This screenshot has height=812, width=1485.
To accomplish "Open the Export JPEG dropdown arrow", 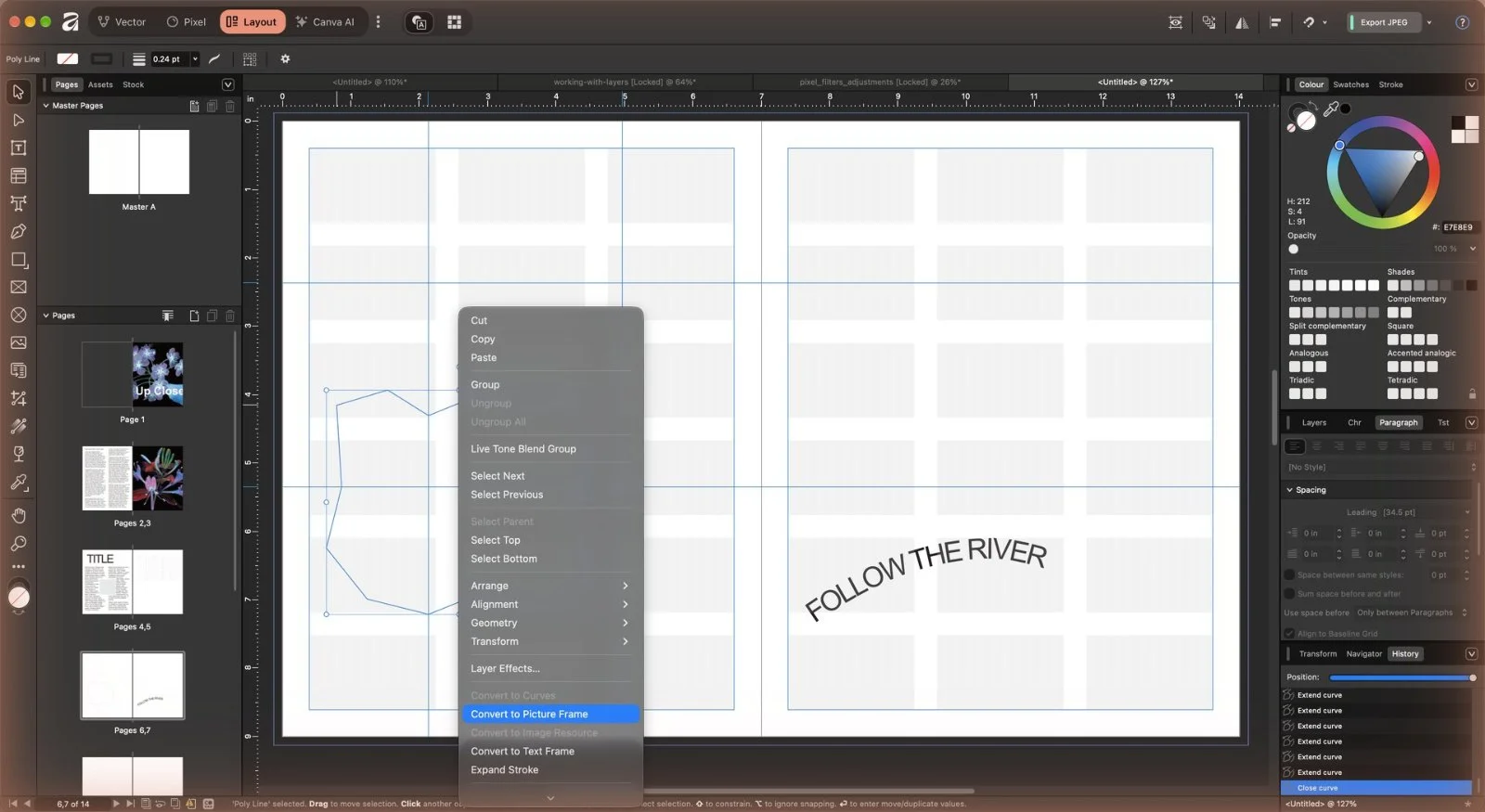I will click(1429, 22).
